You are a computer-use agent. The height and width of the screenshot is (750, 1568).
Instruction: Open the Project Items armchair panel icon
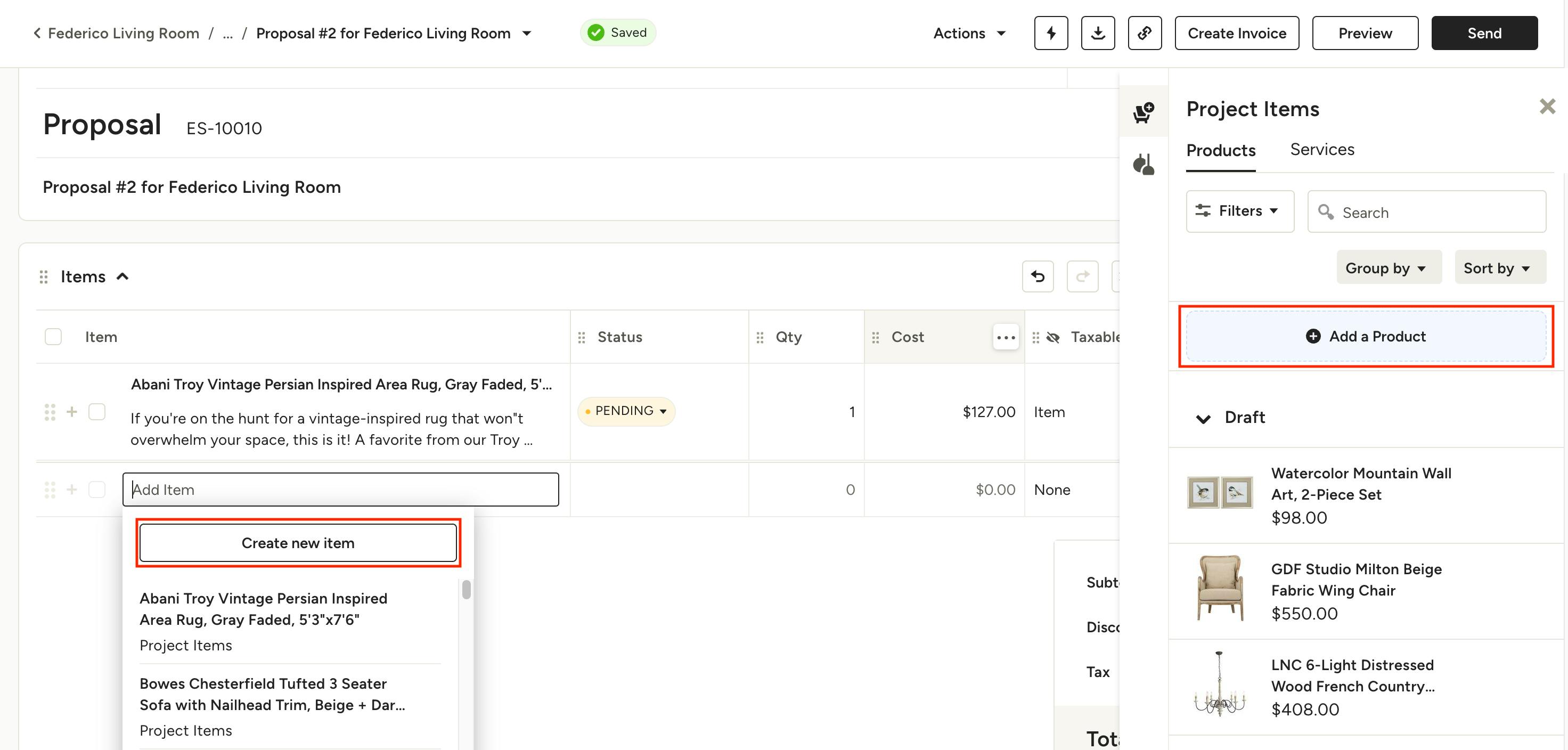coord(1144,112)
